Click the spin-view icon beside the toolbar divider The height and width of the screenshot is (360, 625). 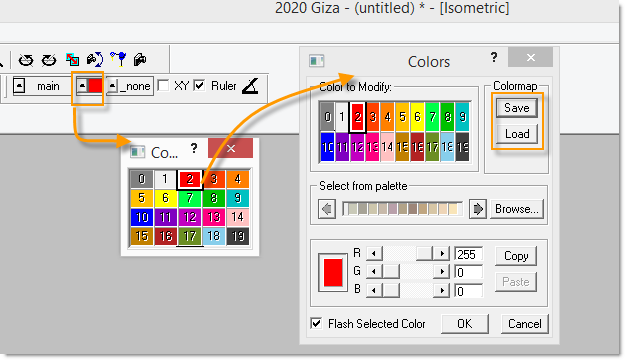[26, 60]
